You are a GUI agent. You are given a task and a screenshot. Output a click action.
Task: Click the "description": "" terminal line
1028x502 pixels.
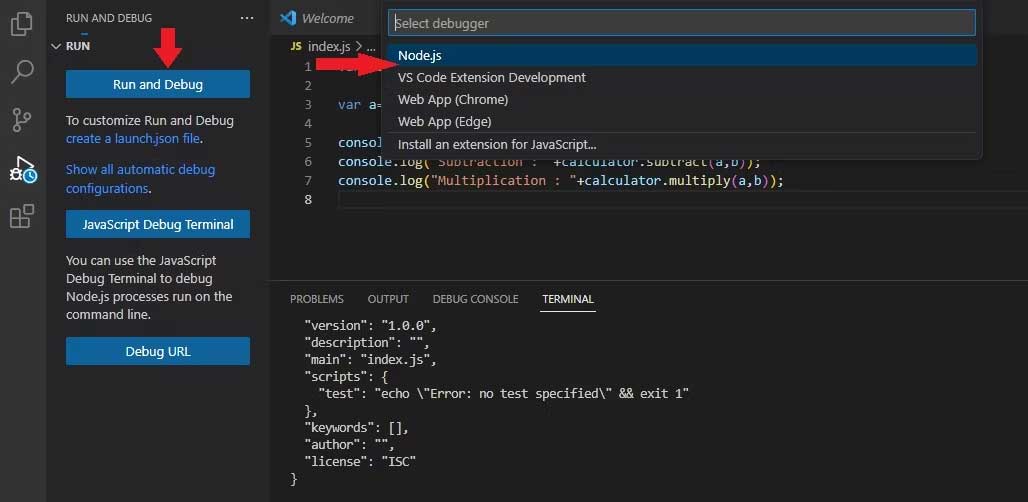point(367,342)
